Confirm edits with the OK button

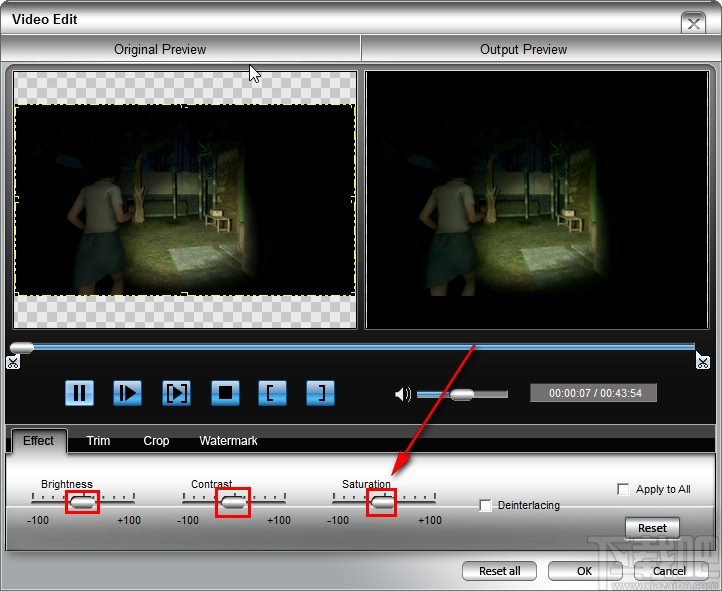coord(585,571)
